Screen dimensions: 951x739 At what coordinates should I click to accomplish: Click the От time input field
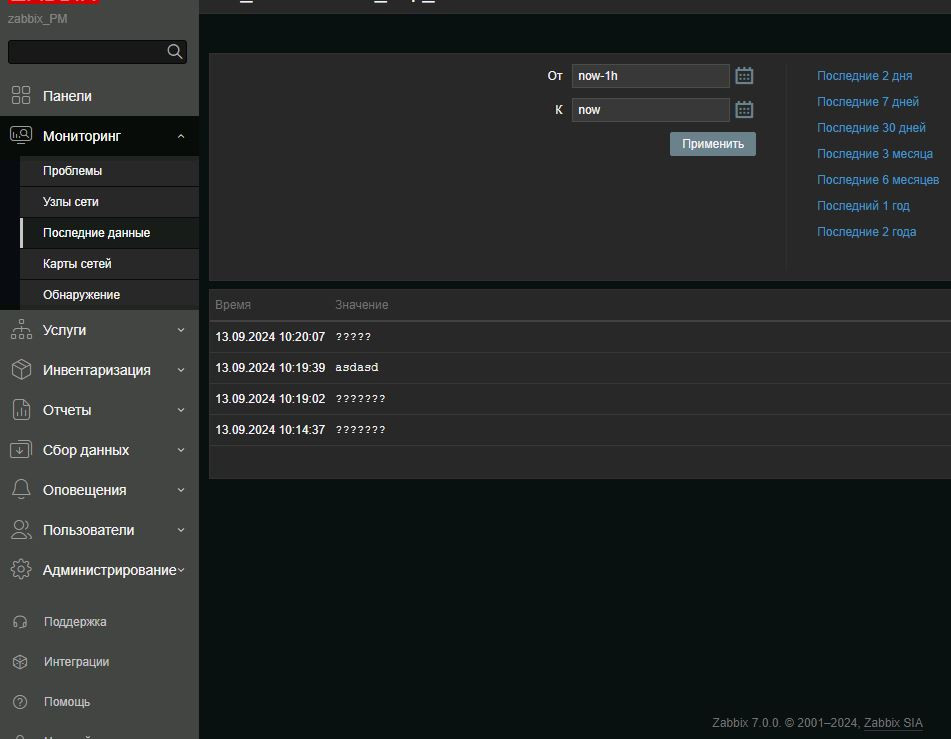(x=650, y=76)
